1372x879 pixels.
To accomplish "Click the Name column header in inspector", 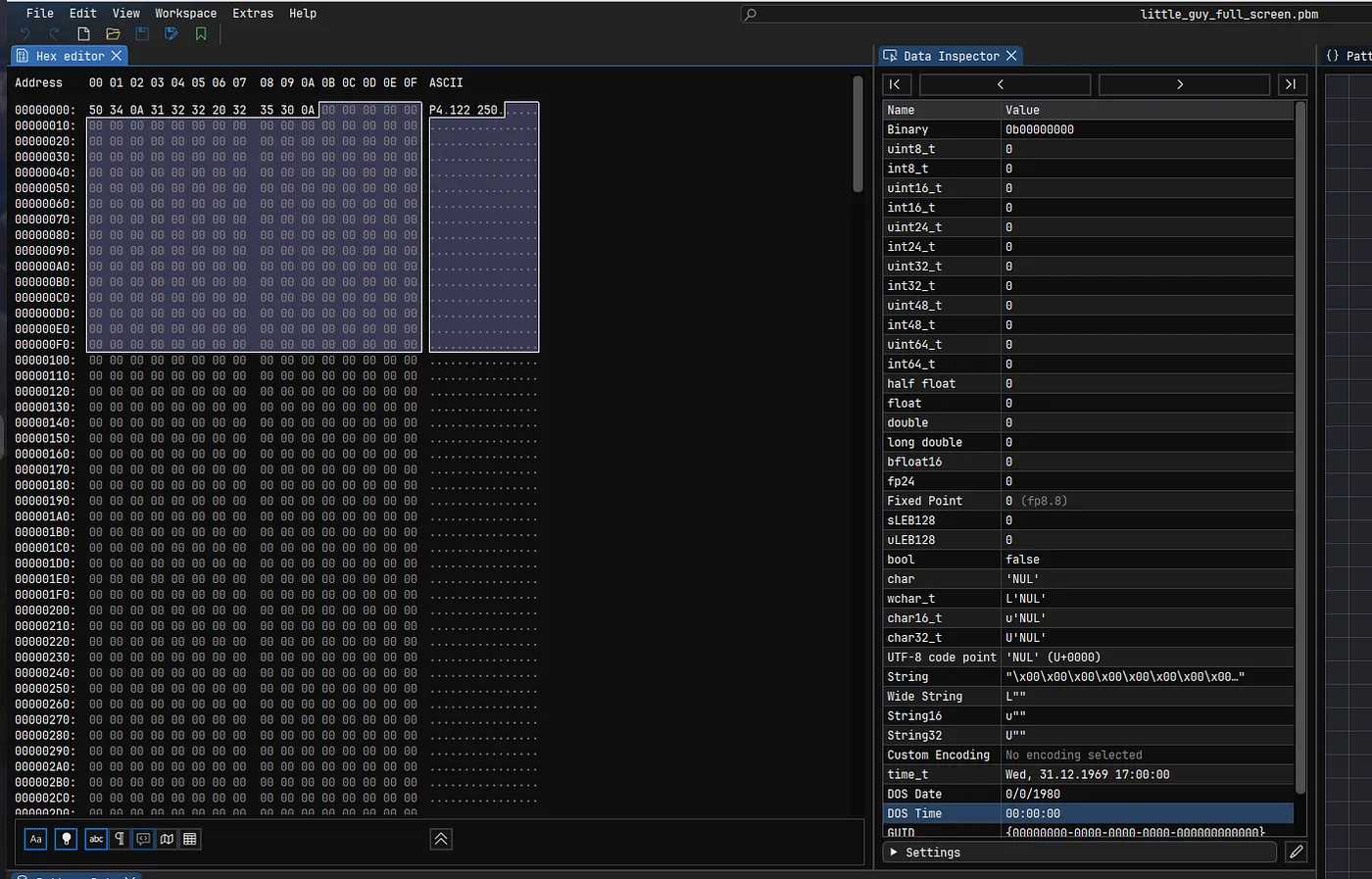I will (x=942, y=110).
